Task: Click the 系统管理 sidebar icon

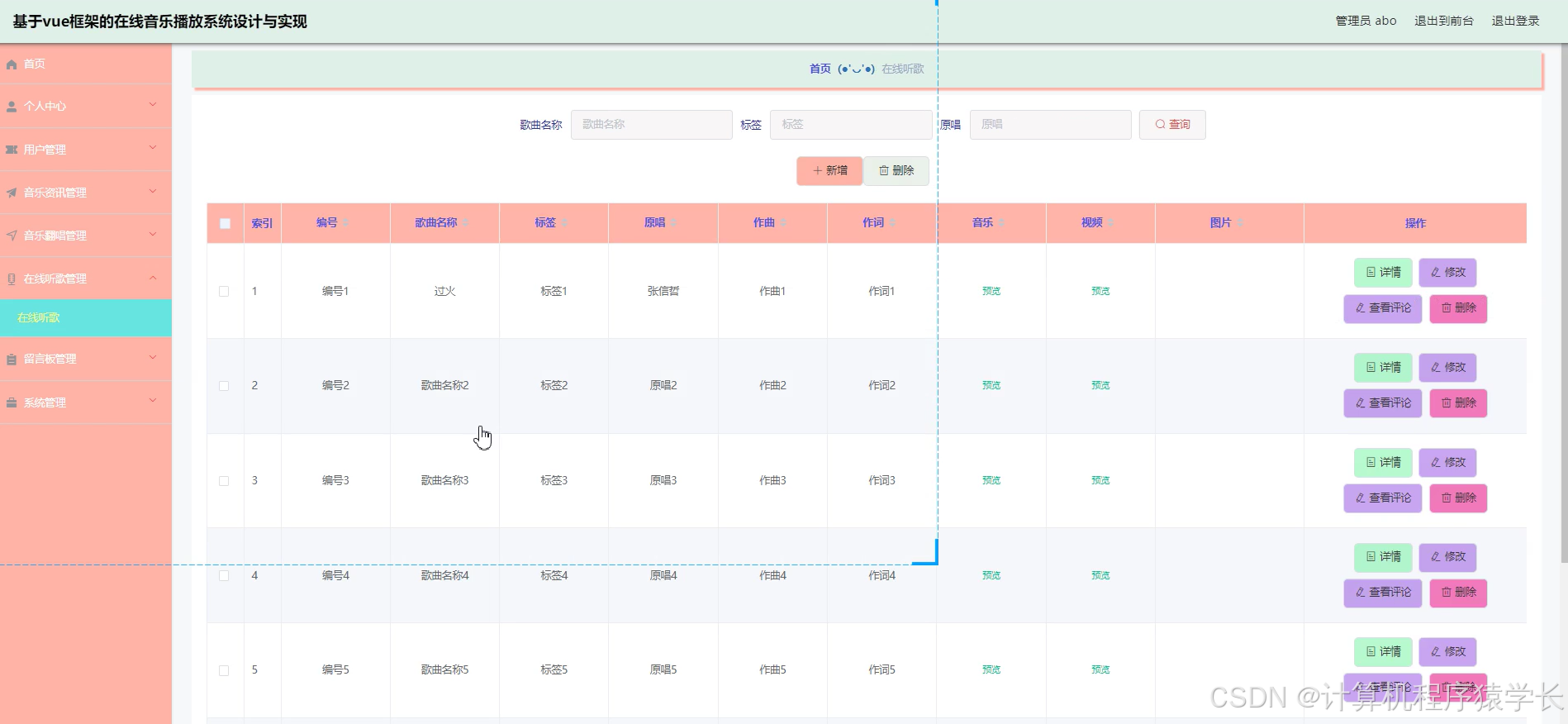Action: click(12, 402)
